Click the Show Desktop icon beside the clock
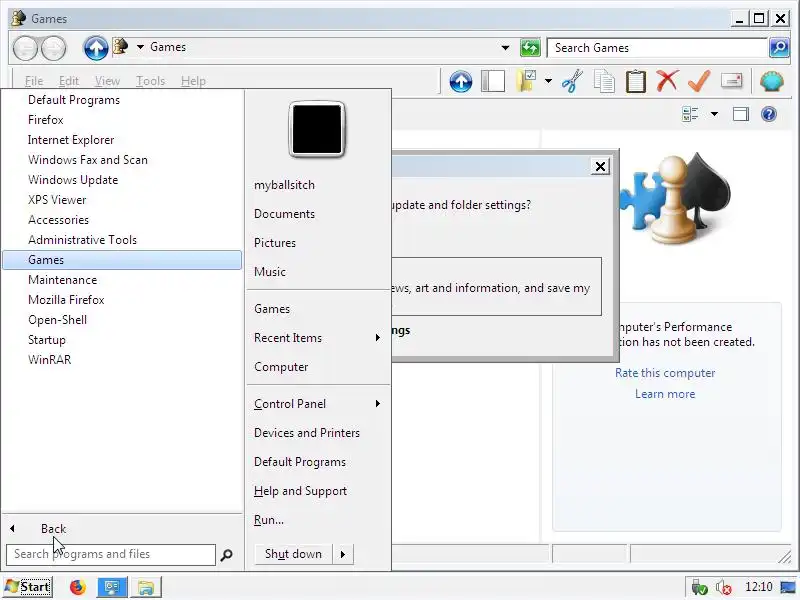Image resolution: width=800 pixels, height=600 pixels. click(788, 587)
